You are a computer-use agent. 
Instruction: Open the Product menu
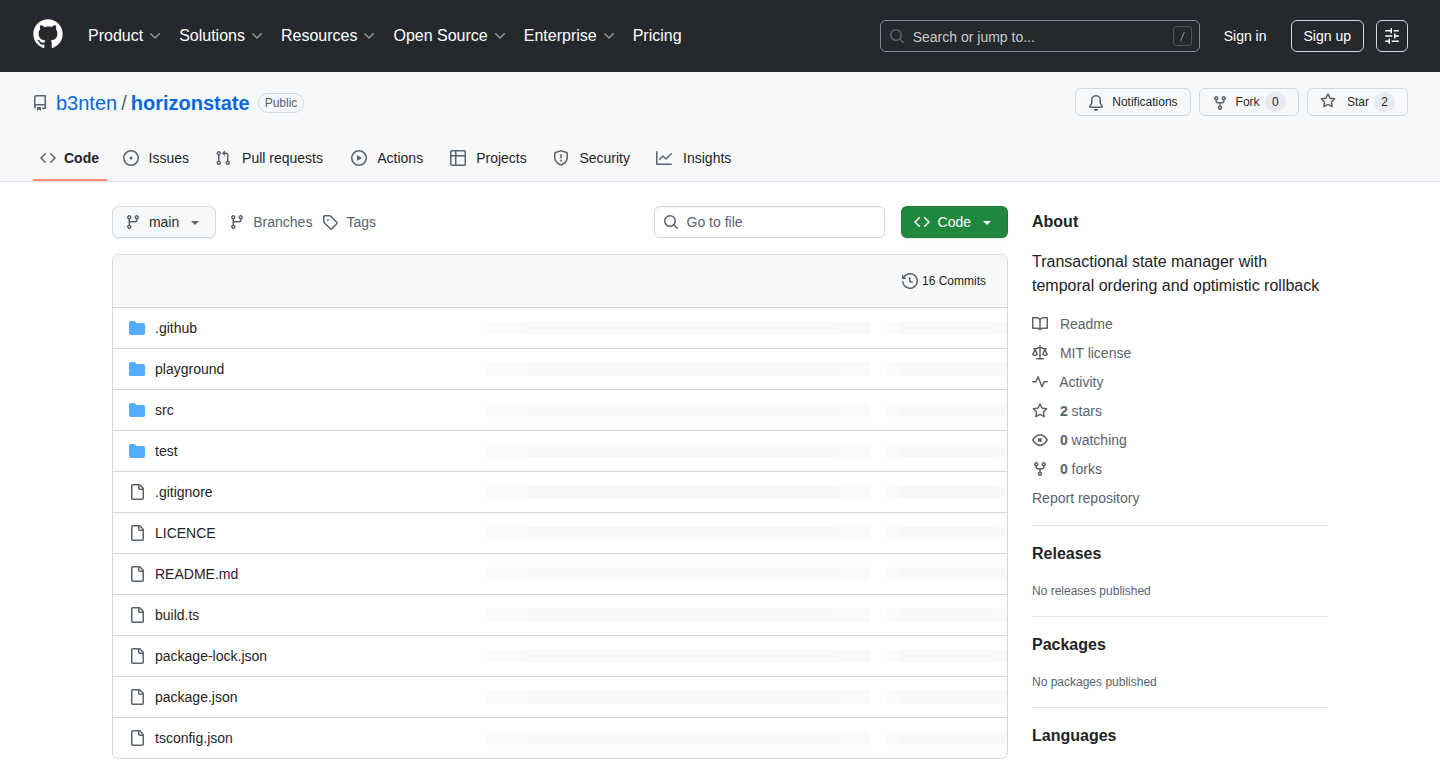[124, 36]
